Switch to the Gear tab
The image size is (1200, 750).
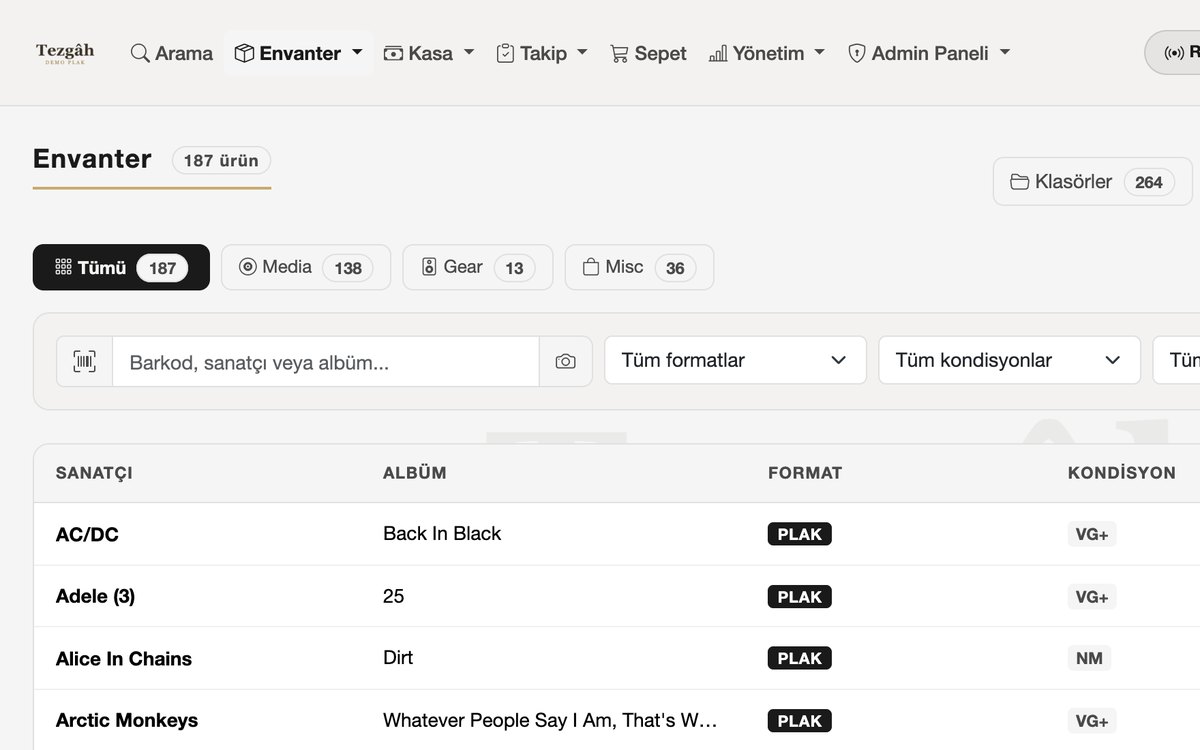(478, 267)
